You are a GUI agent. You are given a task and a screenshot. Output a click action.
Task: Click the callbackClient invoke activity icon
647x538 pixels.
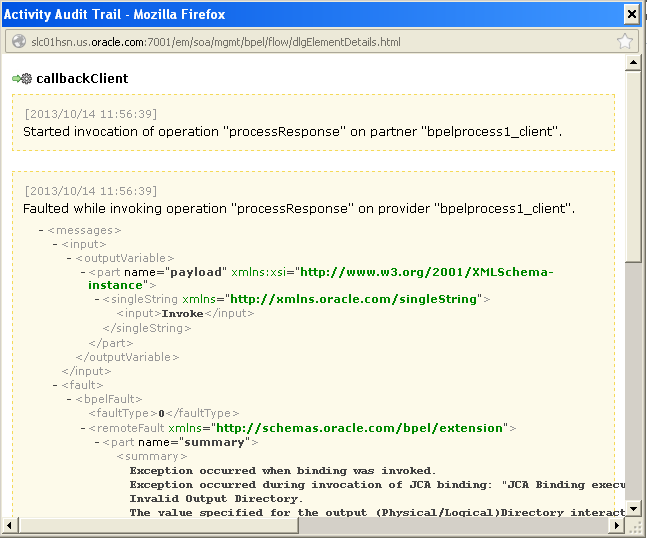pos(22,78)
